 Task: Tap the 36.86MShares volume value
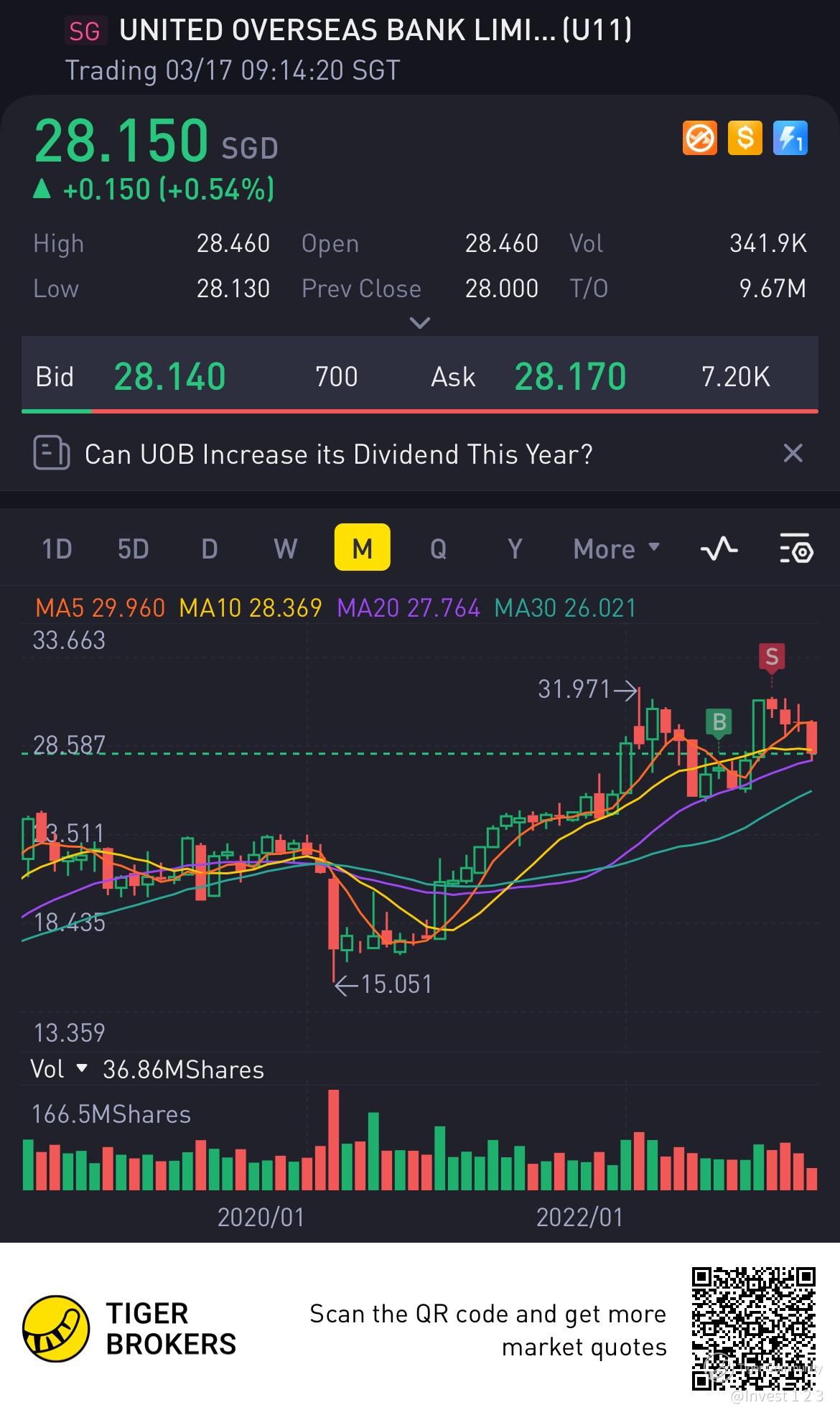(x=183, y=1070)
